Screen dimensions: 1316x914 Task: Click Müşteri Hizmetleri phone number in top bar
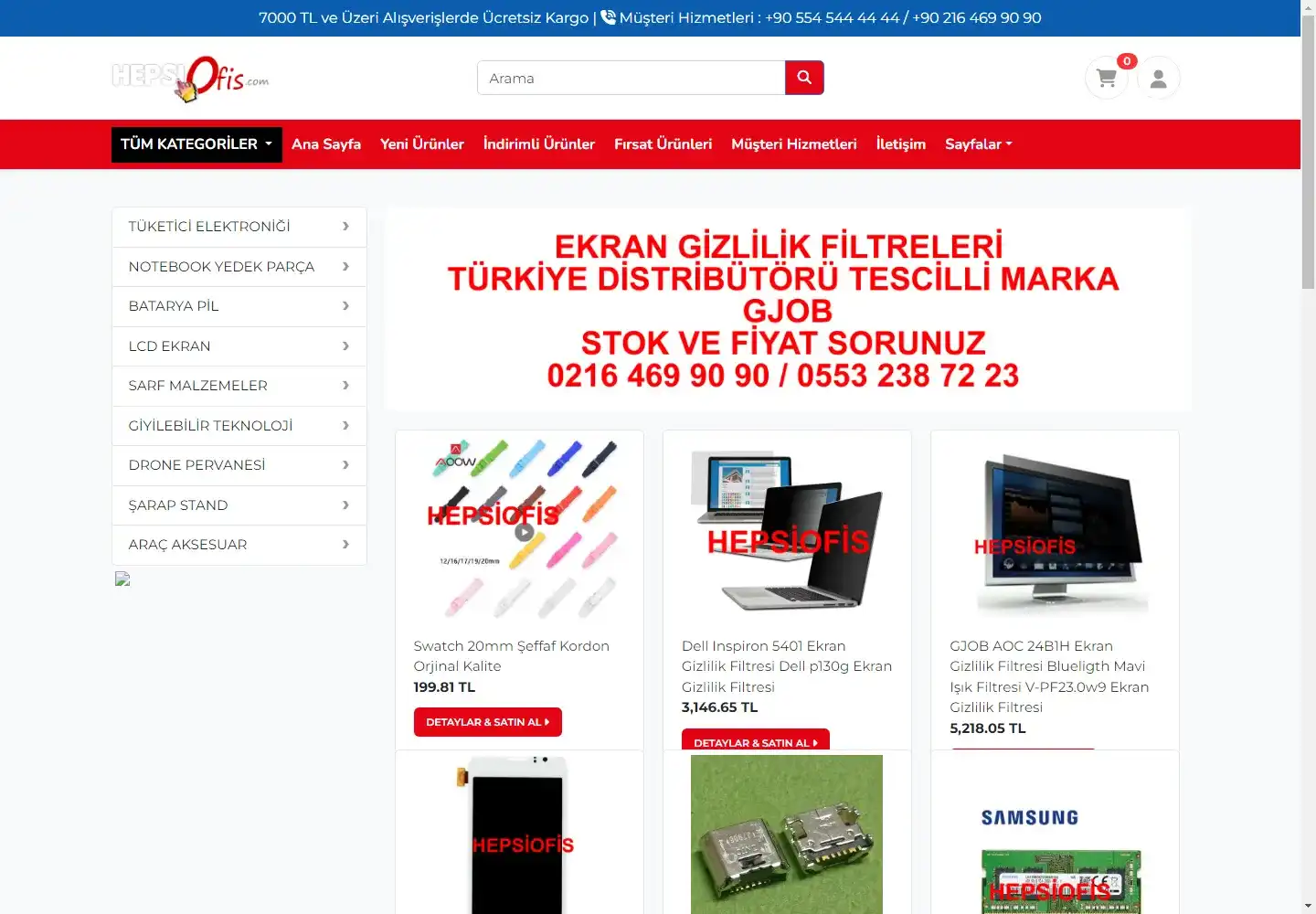point(903,17)
